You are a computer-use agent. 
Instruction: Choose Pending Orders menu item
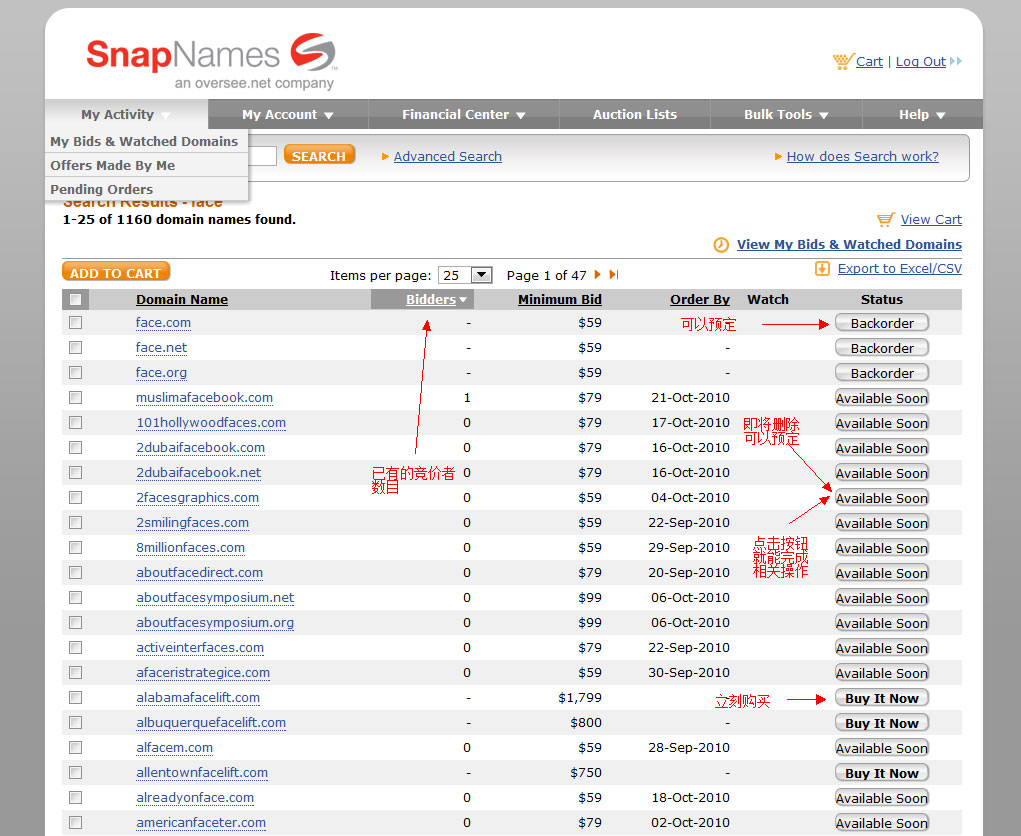(x=147, y=189)
